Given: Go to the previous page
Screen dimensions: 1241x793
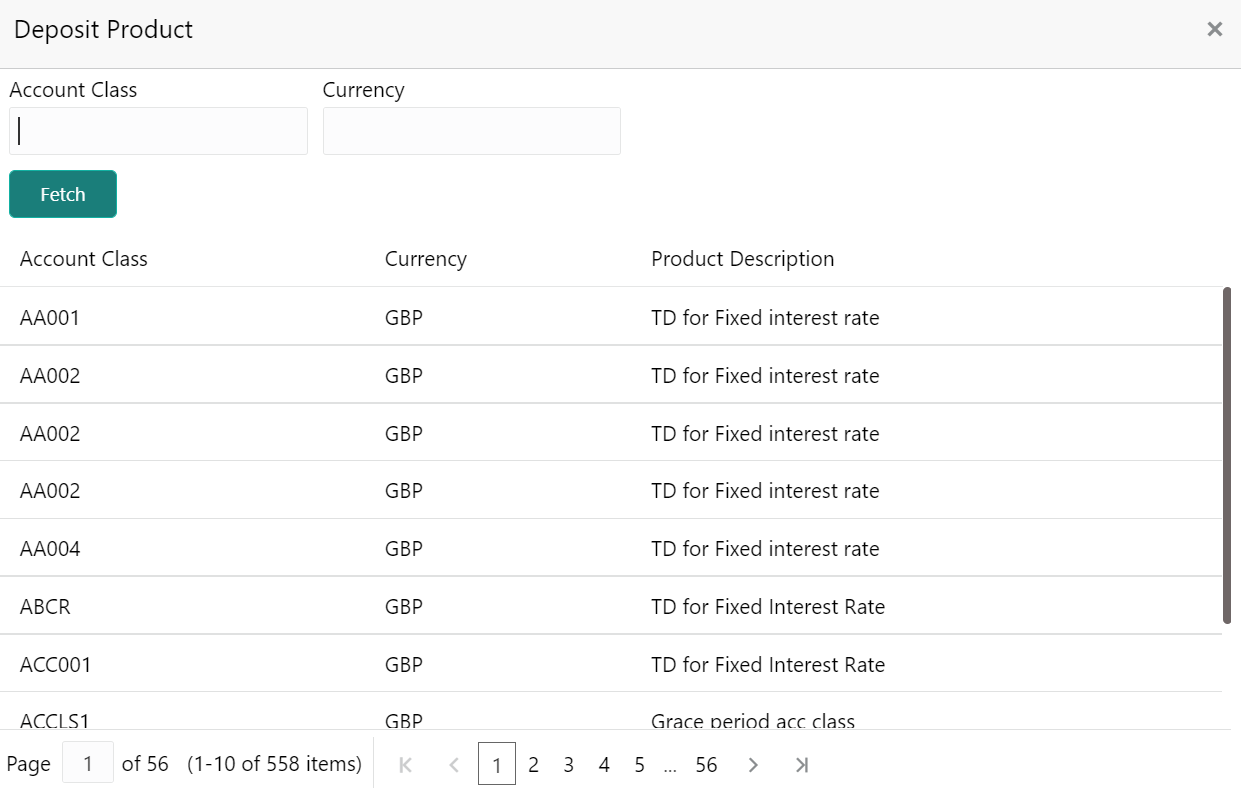Looking at the screenshot, I should point(454,765).
